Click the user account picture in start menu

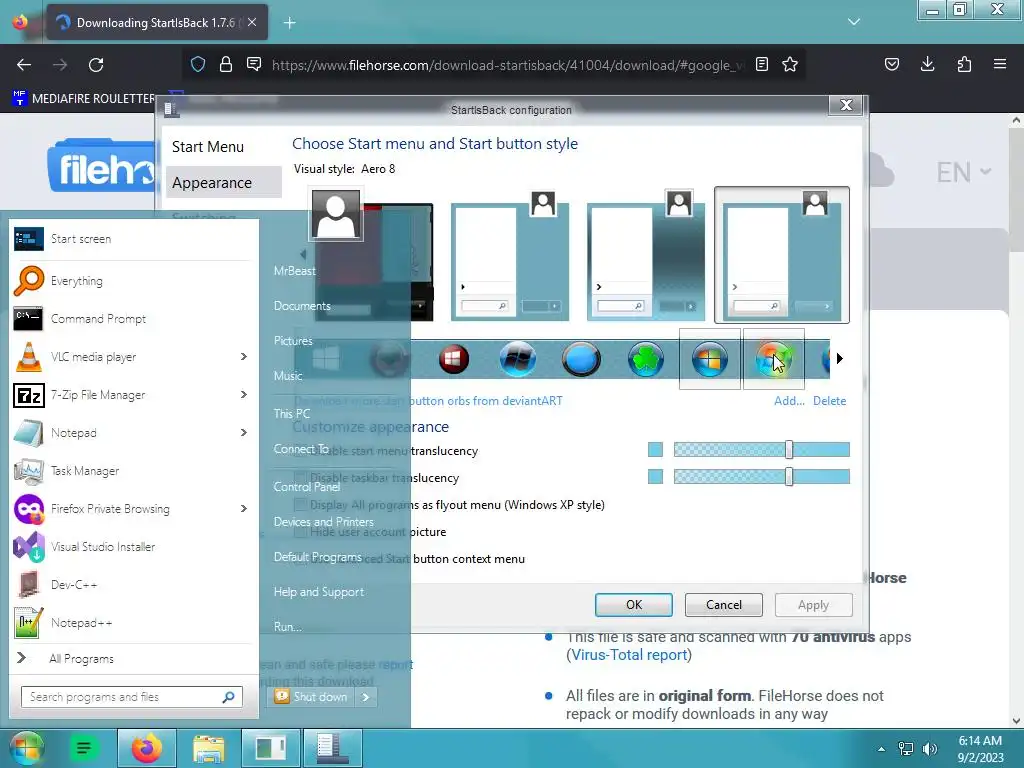[x=336, y=215]
